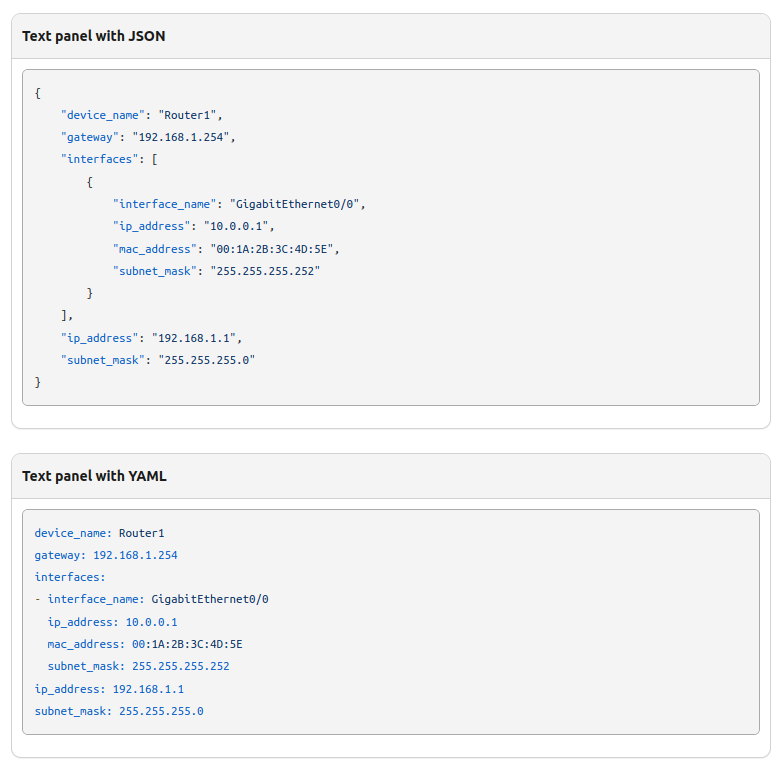This screenshot has height=769, width=779.
Task: Click the YAML value 192.168.1.1
Action: click(x=148, y=689)
